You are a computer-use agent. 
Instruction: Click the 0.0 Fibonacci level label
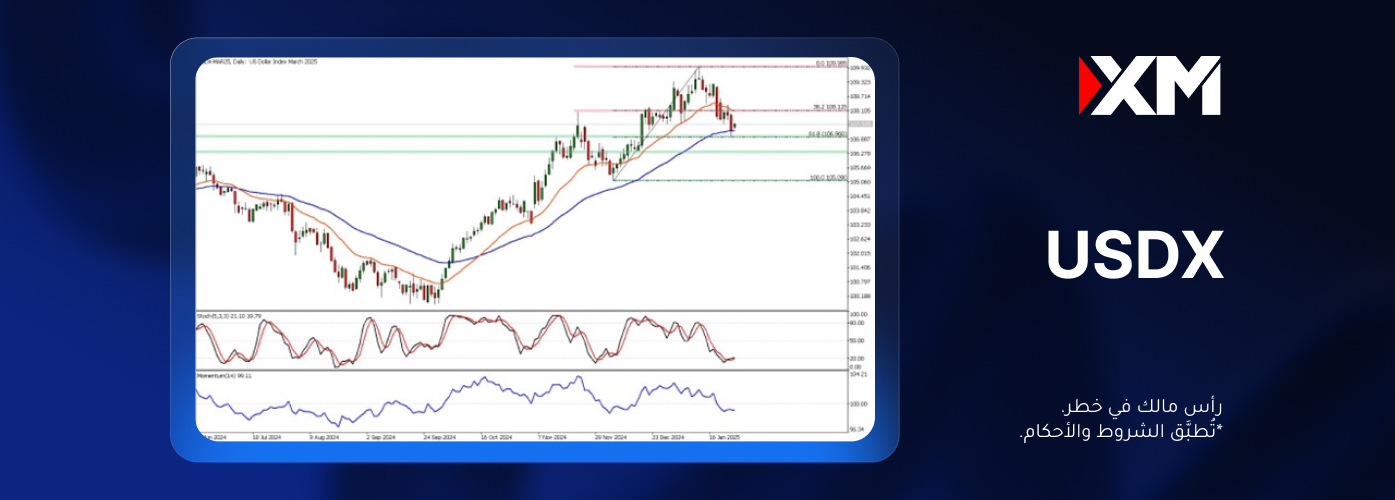point(831,63)
